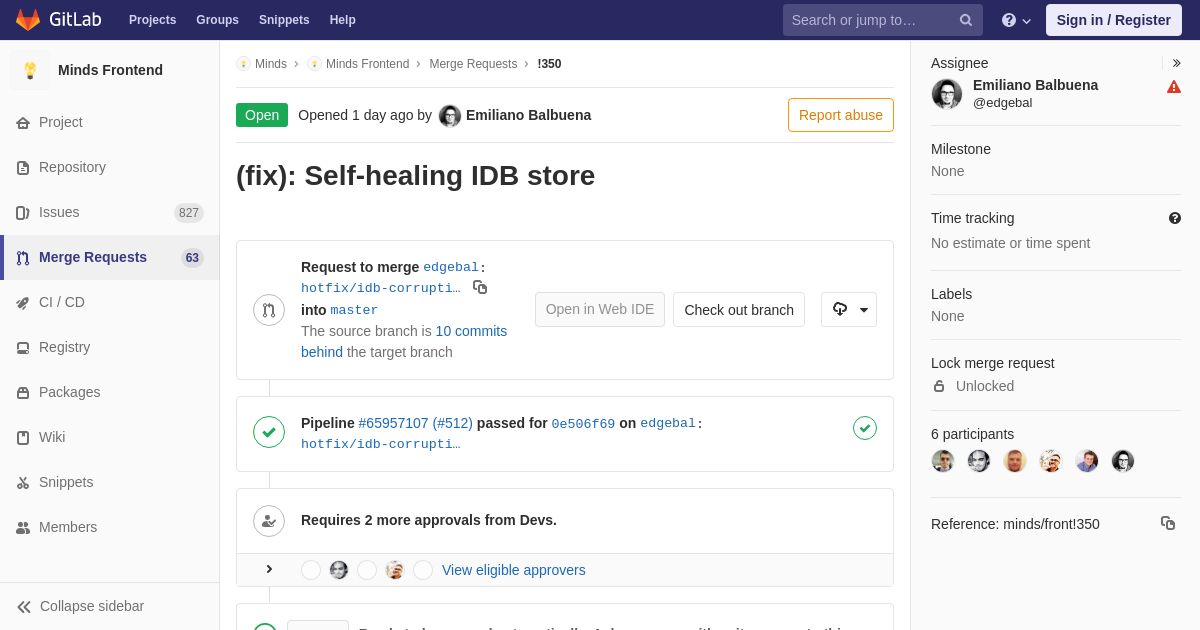Click the @edgebal username
The image size is (1200, 630).
(1002, 103)
